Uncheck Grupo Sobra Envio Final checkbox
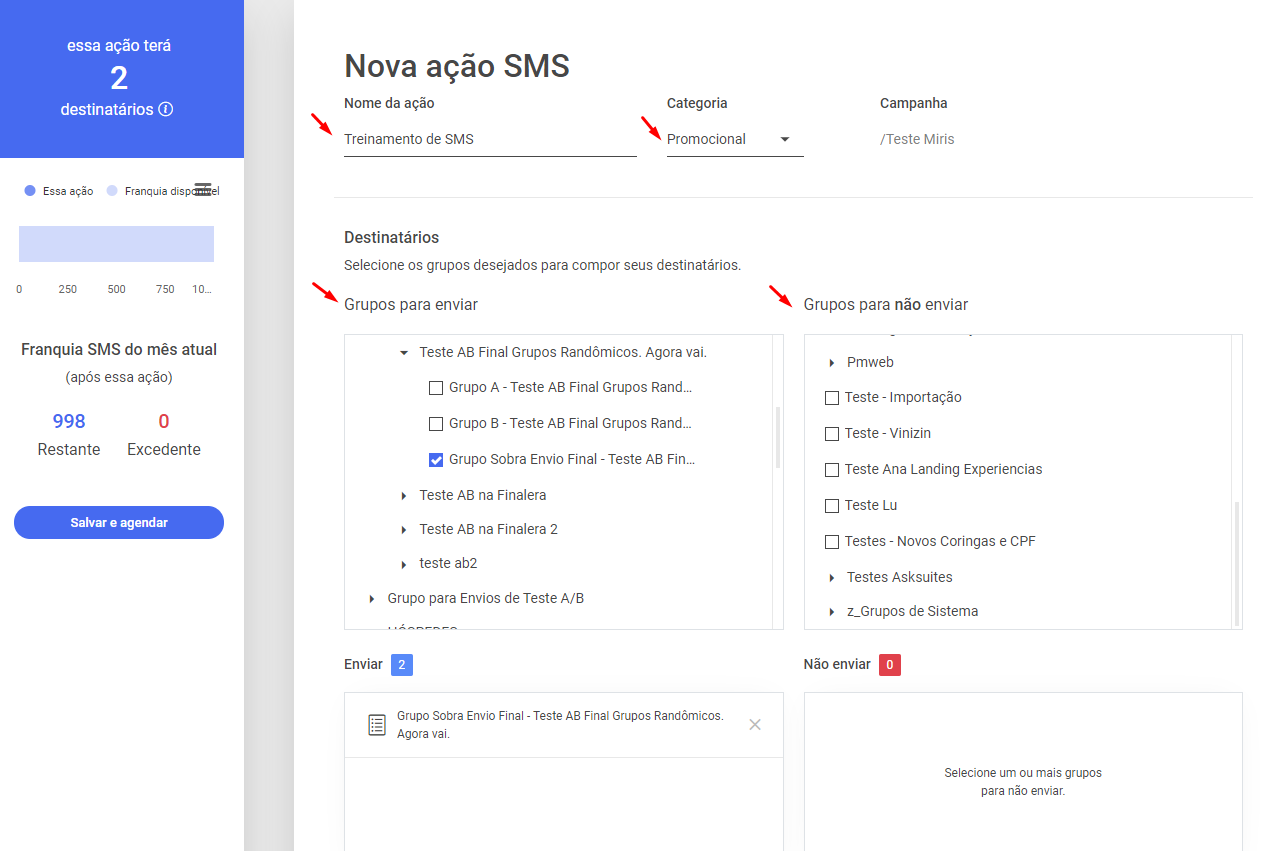1286x851 pixels. coord(436,460)
